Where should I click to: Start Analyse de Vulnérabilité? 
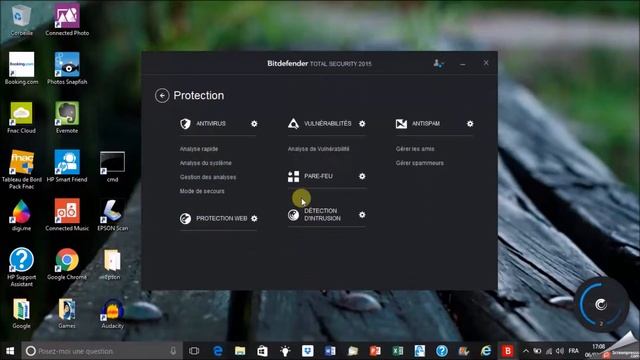(x=318, y=149)
